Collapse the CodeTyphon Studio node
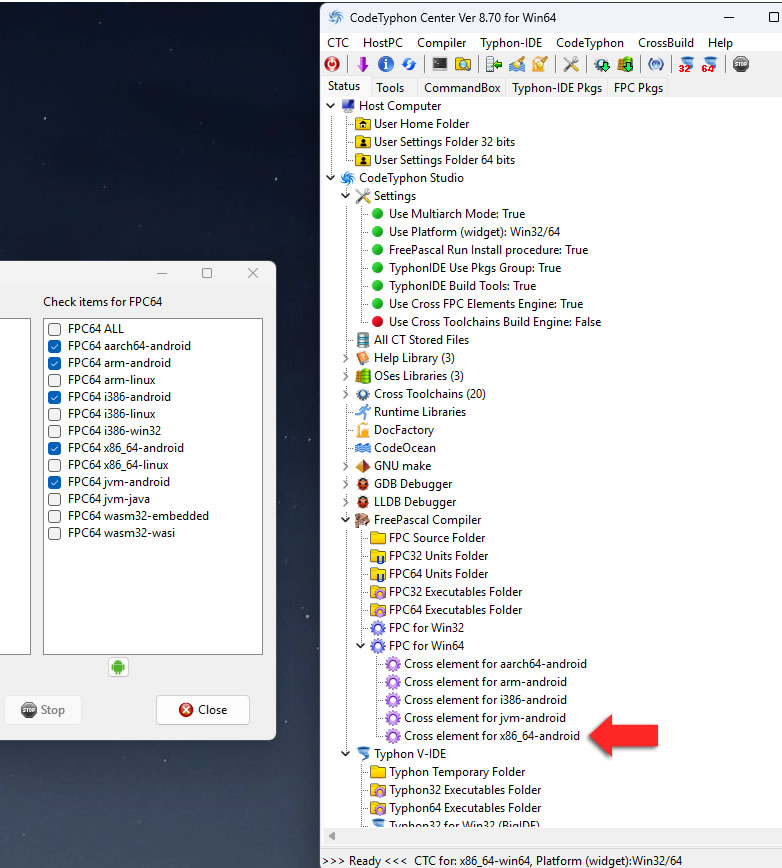 coord(331,178)
